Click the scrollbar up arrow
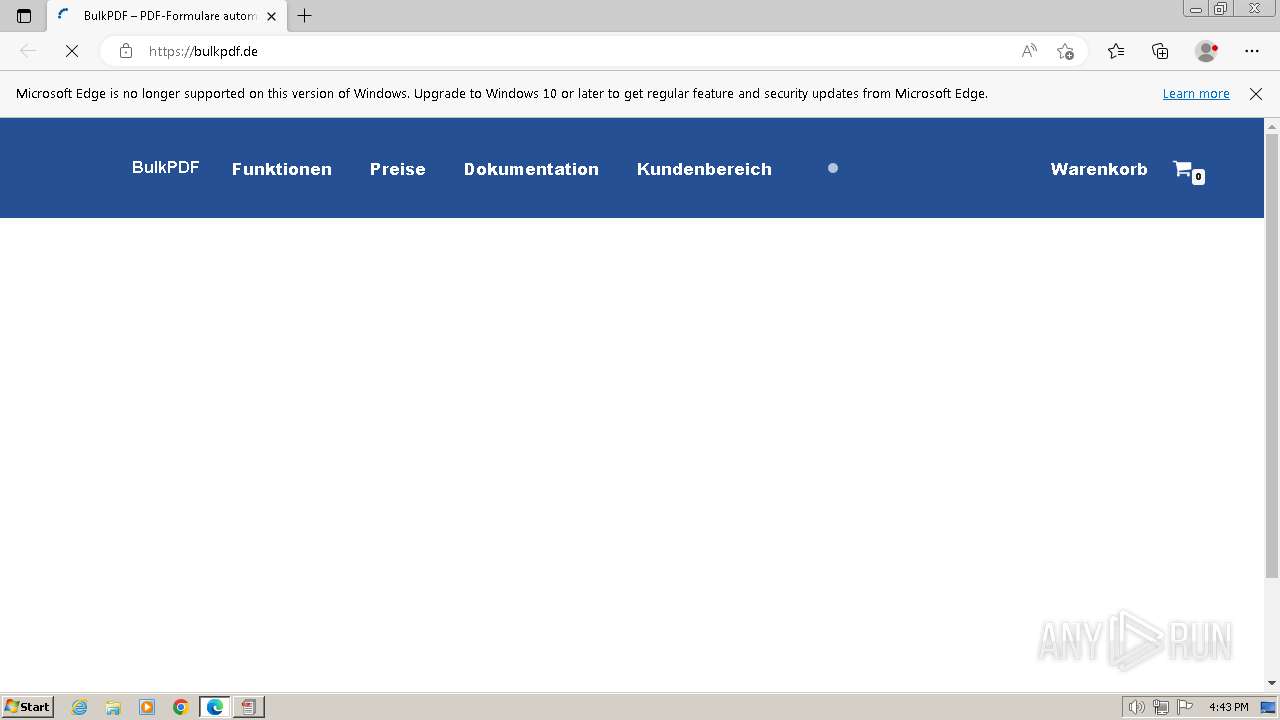This screenshot has height=720, width=1280. 1272,126
